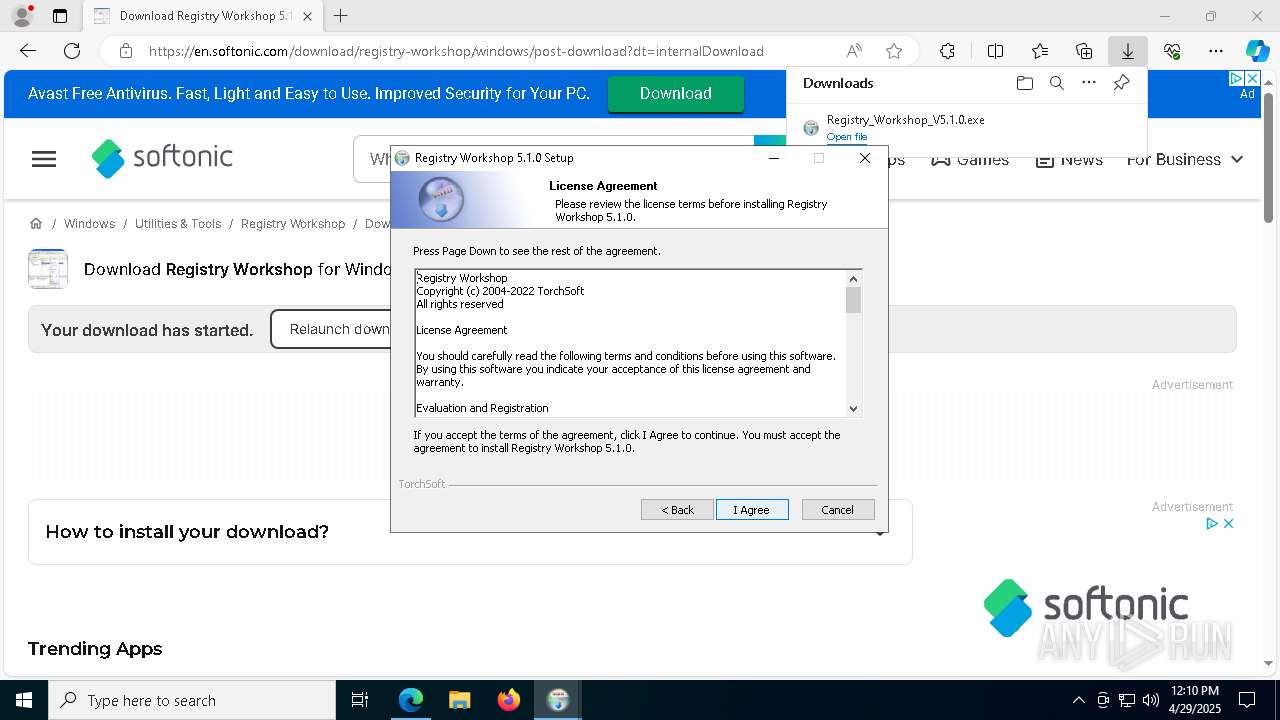Expand For Business dropdown
This screenshot has width=1280, height=720.
(x=1185, y=160)
